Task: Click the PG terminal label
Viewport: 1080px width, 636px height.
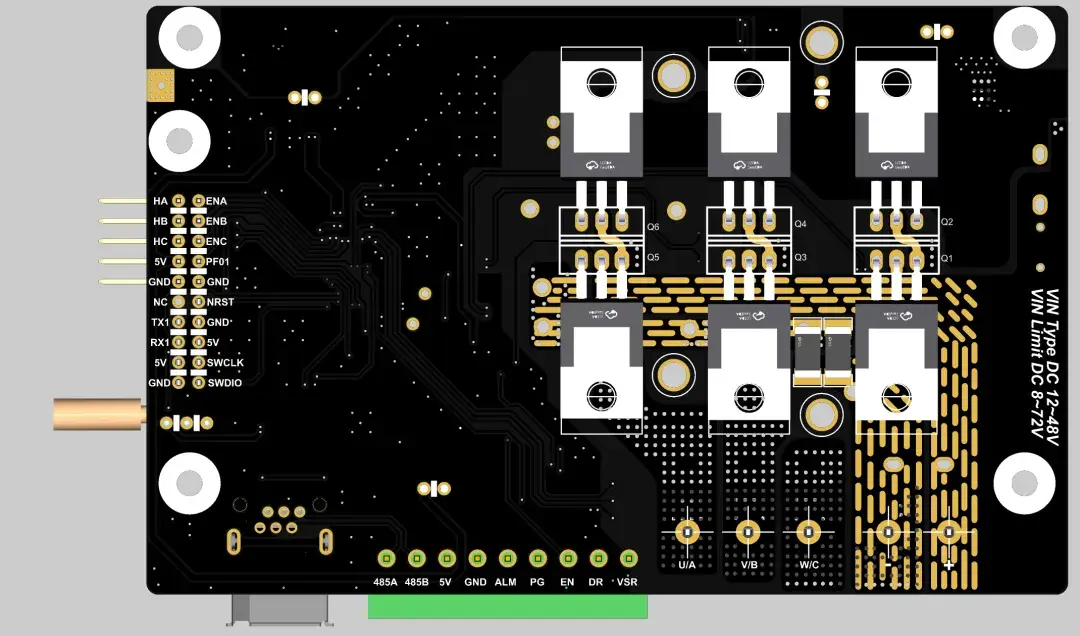Action: (537, 582)
